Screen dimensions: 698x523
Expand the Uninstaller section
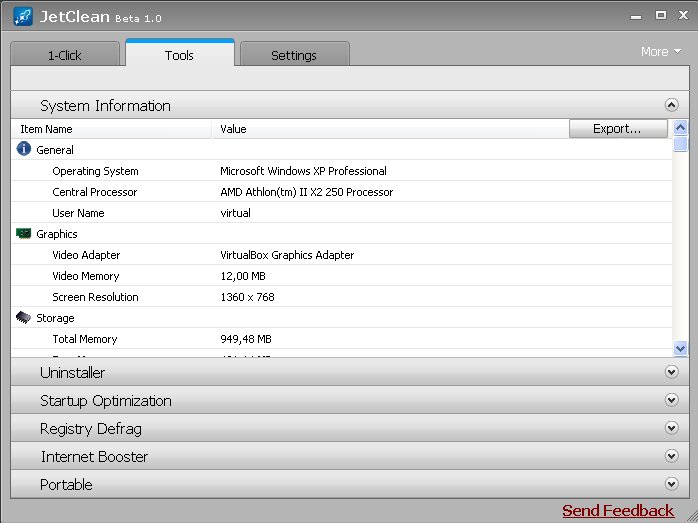(671, 372)
